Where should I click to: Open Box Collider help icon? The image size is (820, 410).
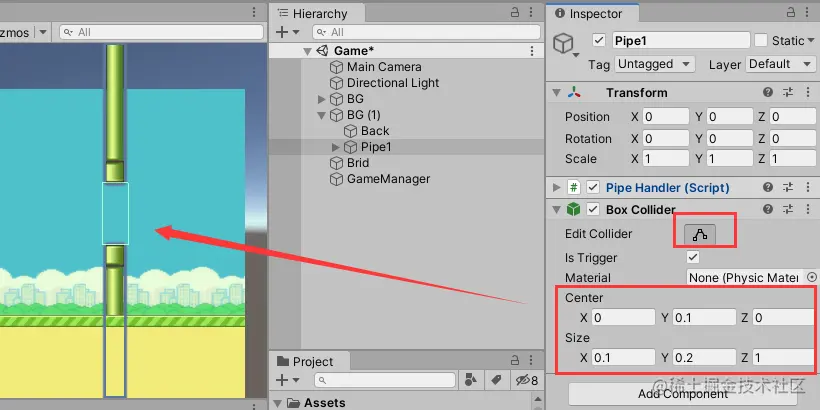click(x=768, y=209)
